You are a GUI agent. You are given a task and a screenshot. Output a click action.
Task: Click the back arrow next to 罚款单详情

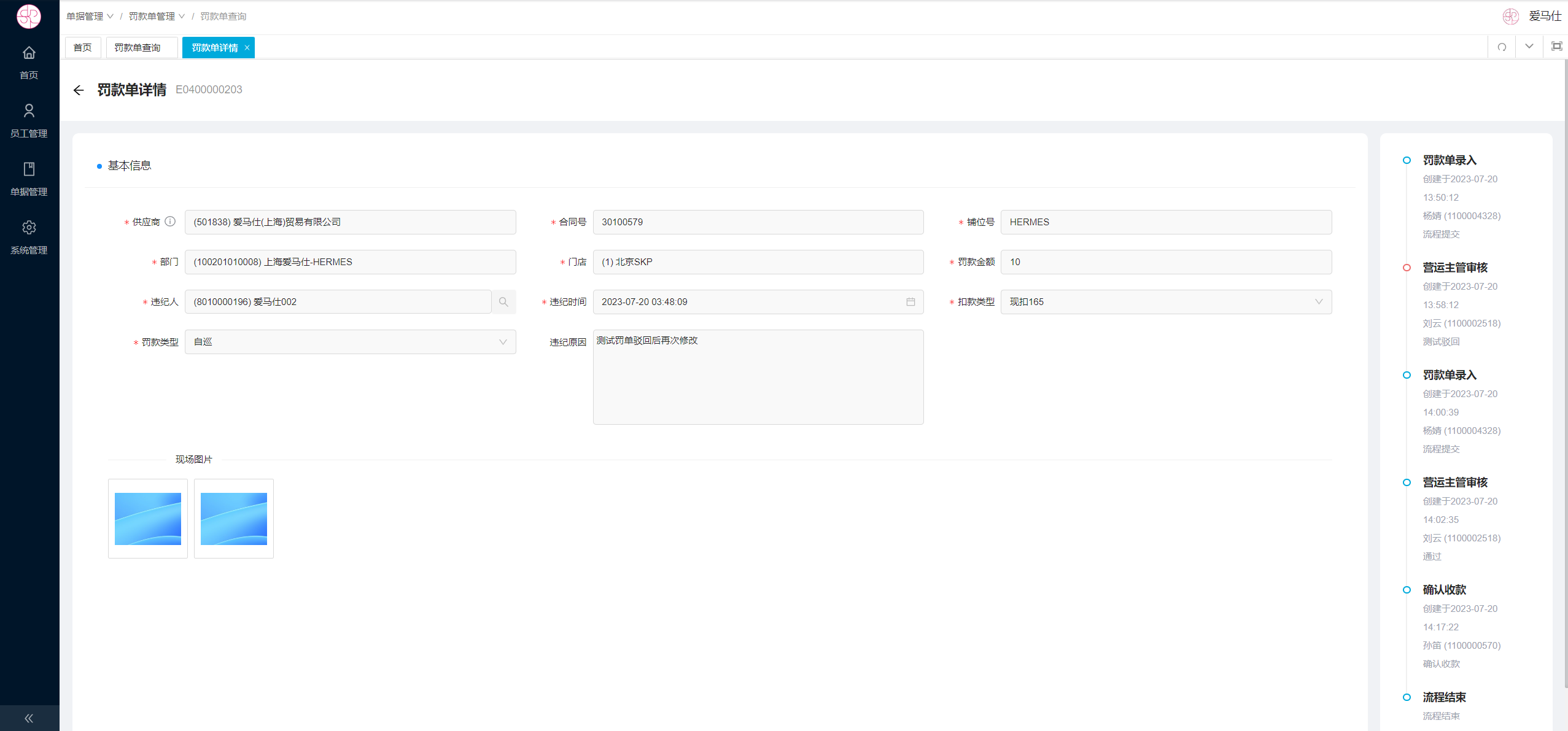click(79, 90)
